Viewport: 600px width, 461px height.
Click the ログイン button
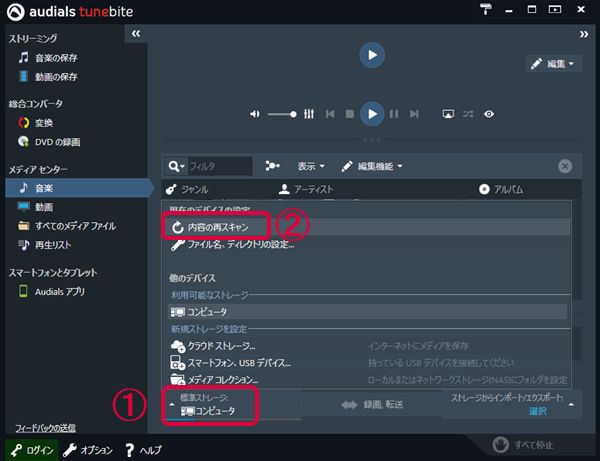[x=32, y=450]
